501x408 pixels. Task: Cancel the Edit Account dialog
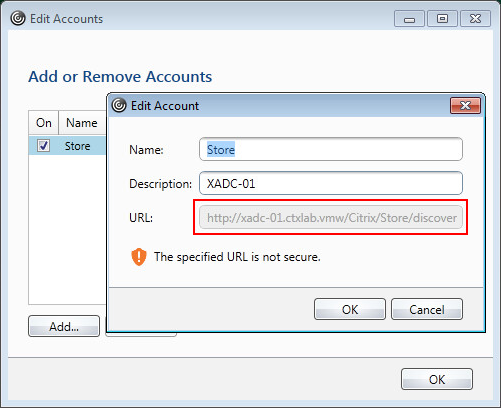[x=427, y=309]
